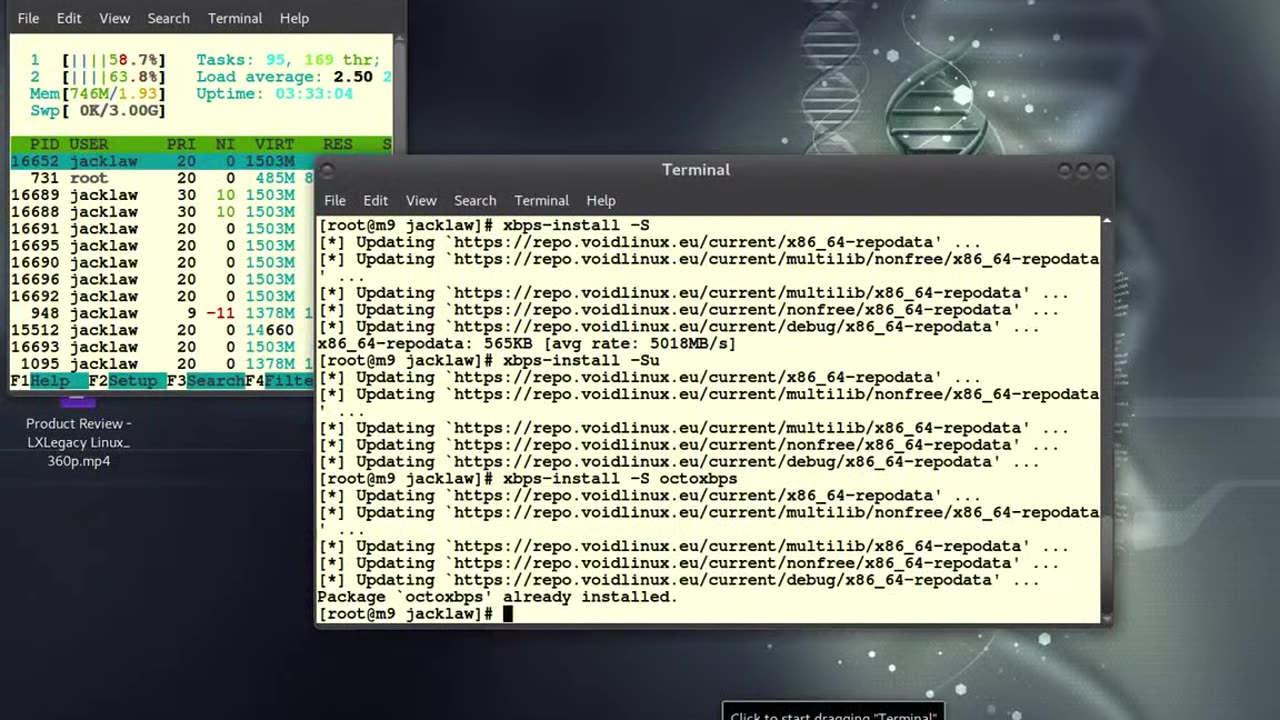This screenshot has width=1280, height=720.
Task: Open Terminal menu in front Terminal window
Action: coord(541,200)
